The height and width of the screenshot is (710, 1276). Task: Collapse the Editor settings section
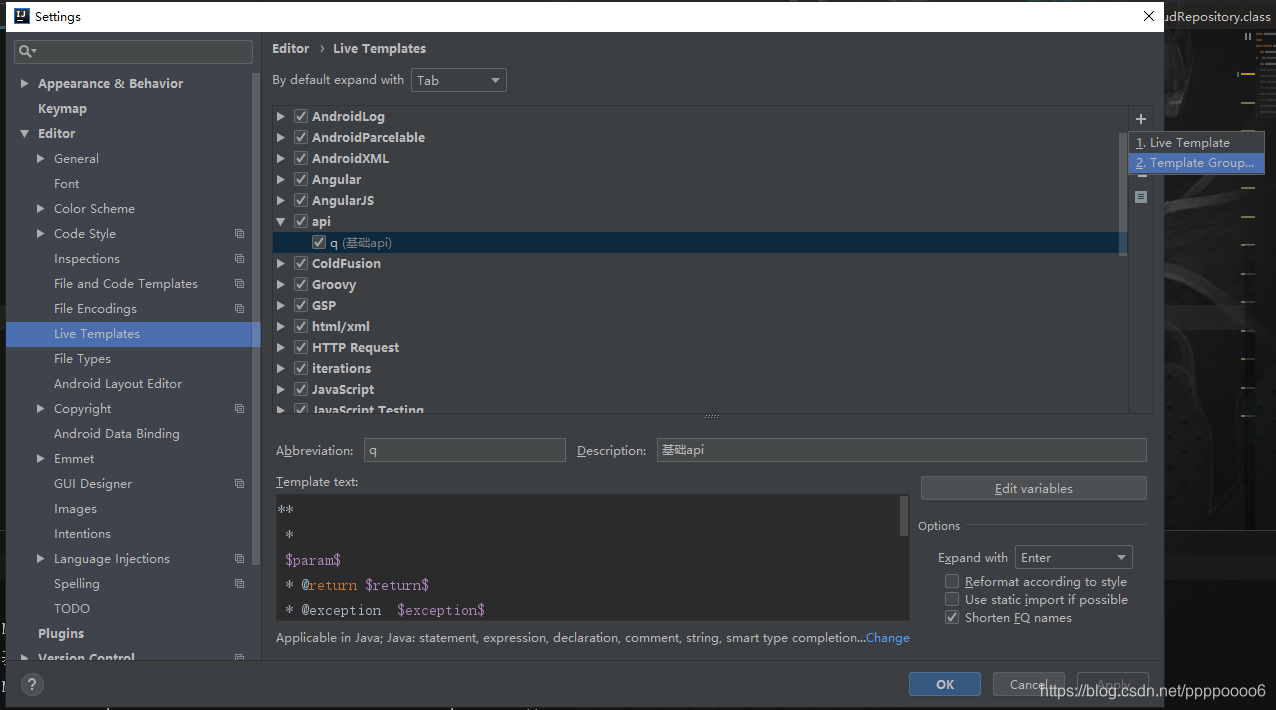(24, 134)
